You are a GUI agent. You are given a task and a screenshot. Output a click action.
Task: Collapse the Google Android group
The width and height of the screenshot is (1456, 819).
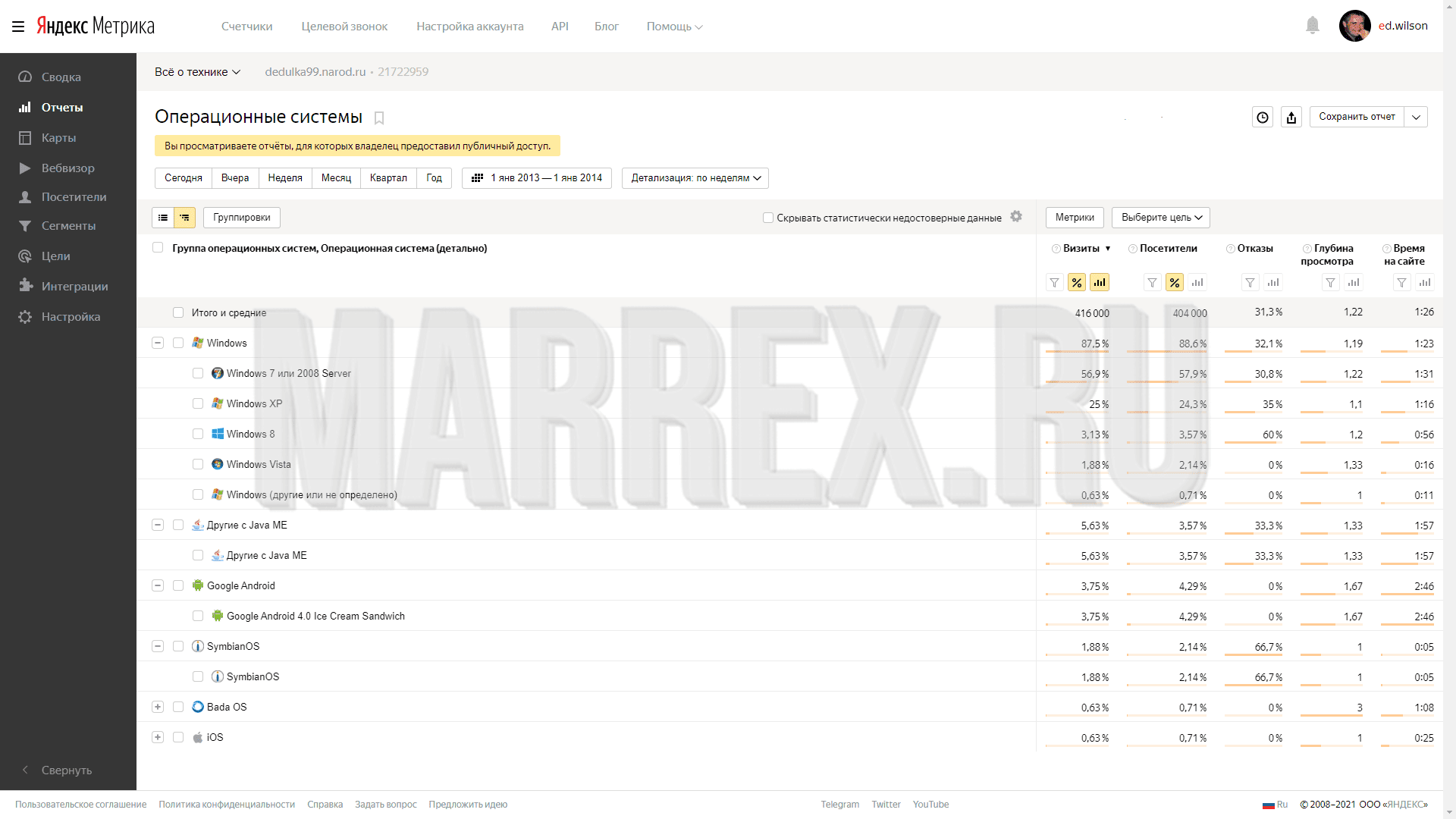click(x=158, y=585)
